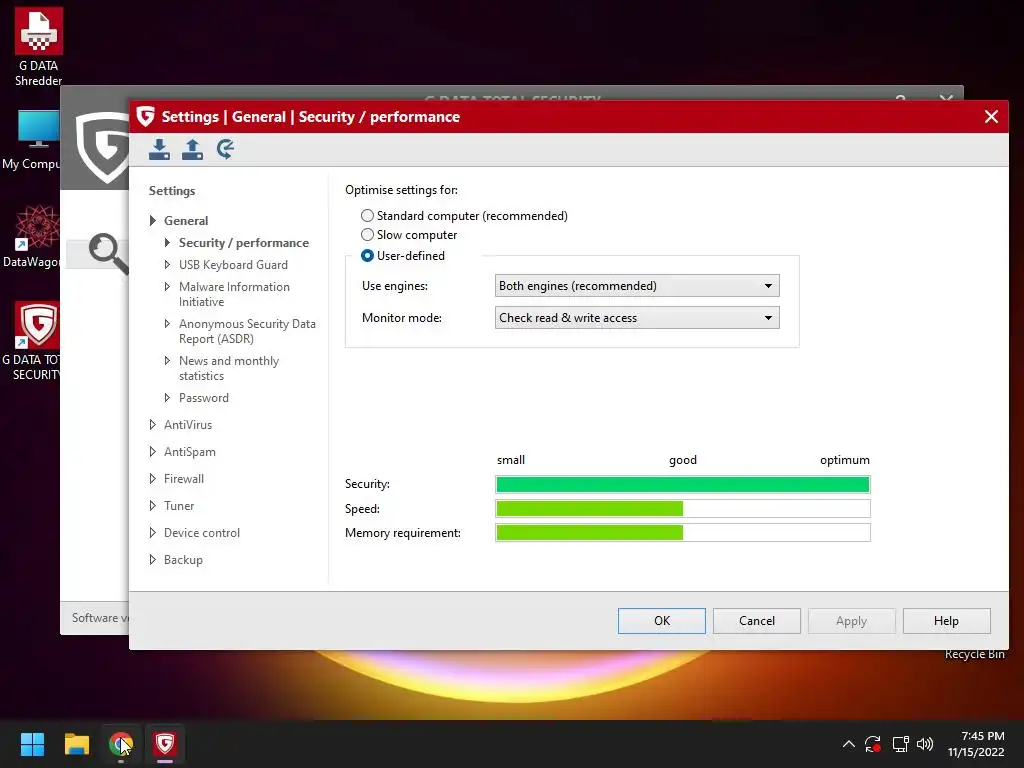Open Anonymous Security Data Report (ASDR)
Viewport: 1024px width, 768px height.
[x=247, y=331]
